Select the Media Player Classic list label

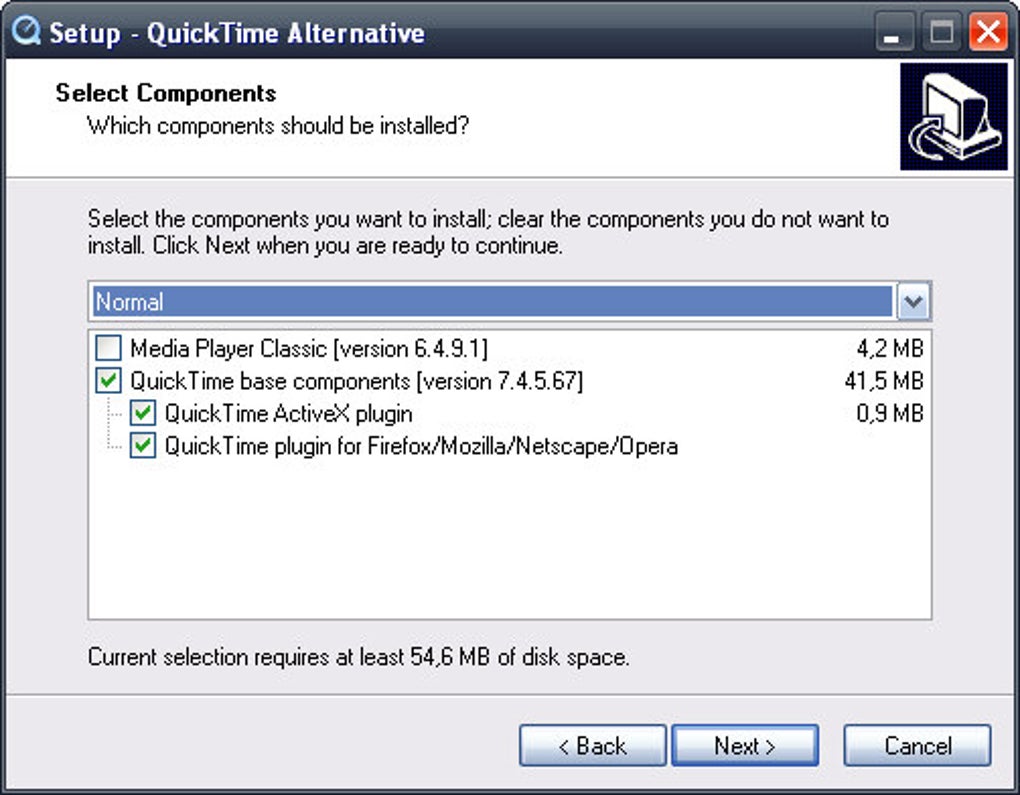[x=309, y=349]
